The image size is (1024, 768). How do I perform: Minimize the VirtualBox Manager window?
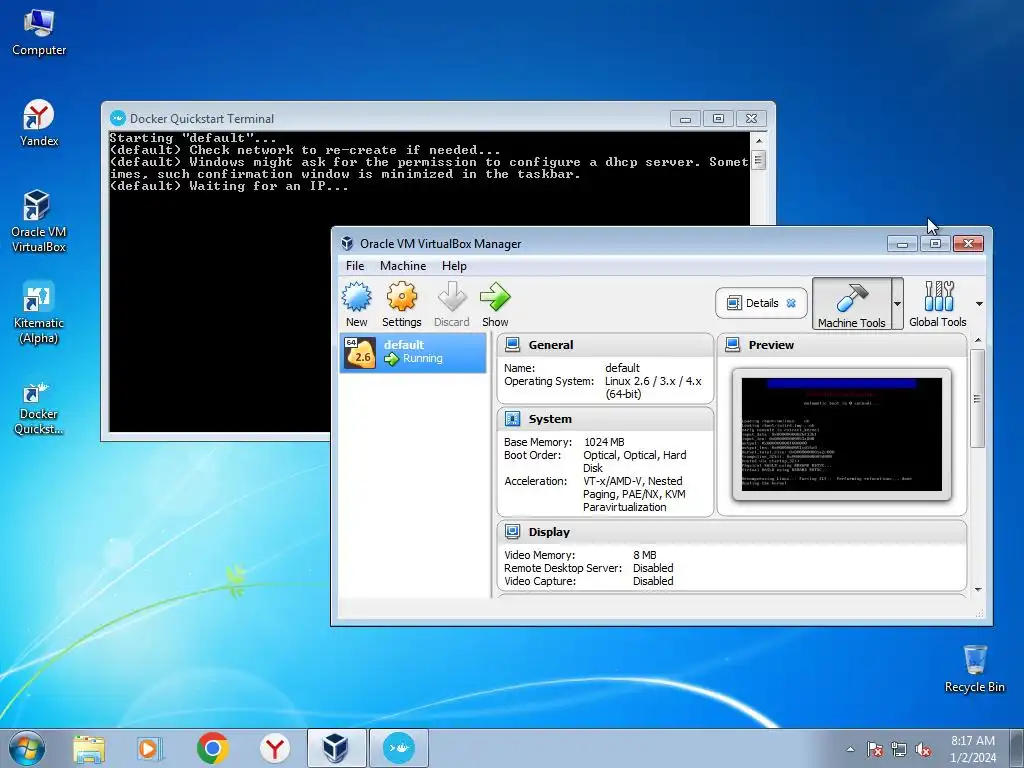pyautogui.click(x=903, y=244)
